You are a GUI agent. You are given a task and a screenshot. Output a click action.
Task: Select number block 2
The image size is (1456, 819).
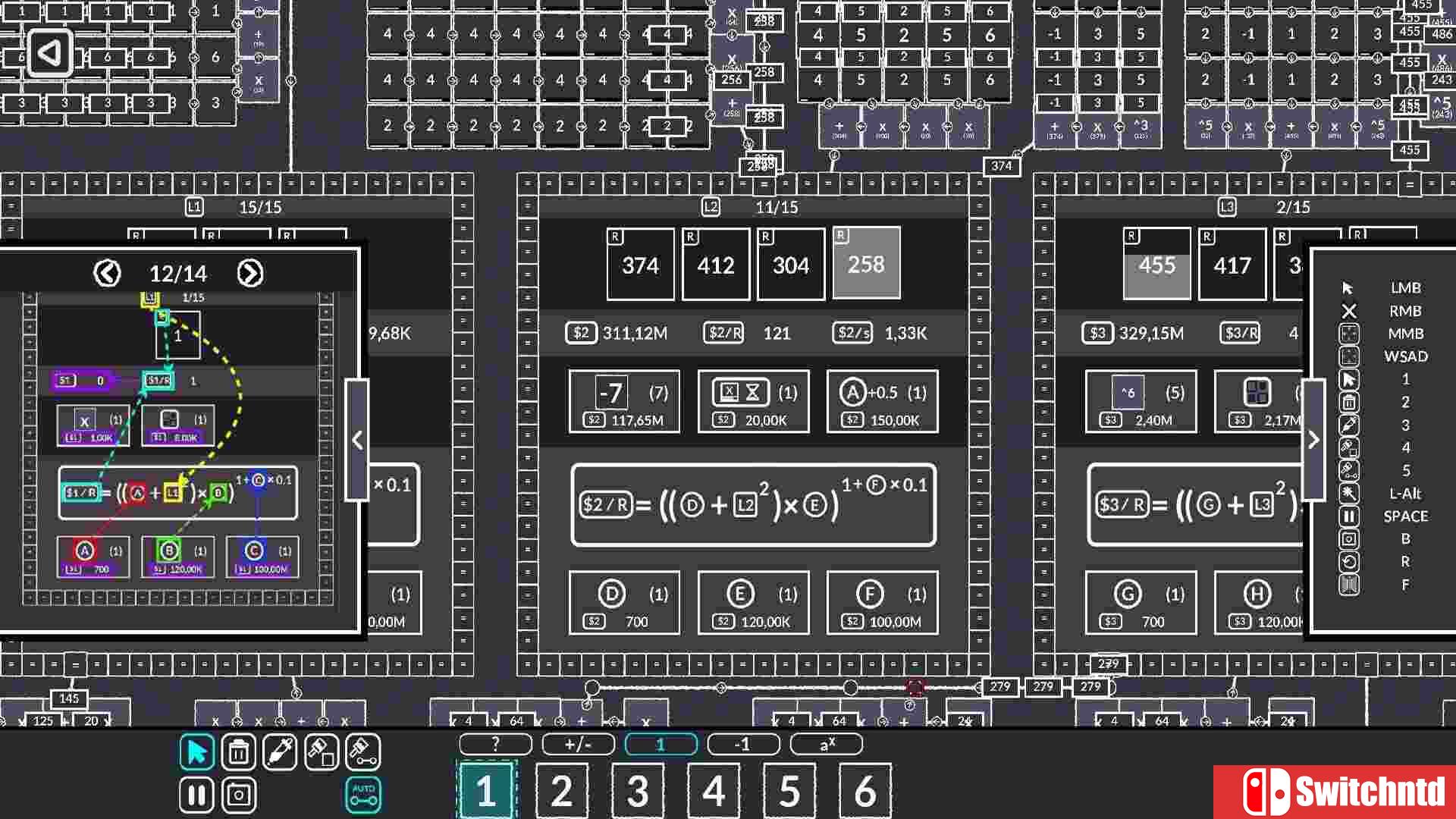(x=562, y=791)
